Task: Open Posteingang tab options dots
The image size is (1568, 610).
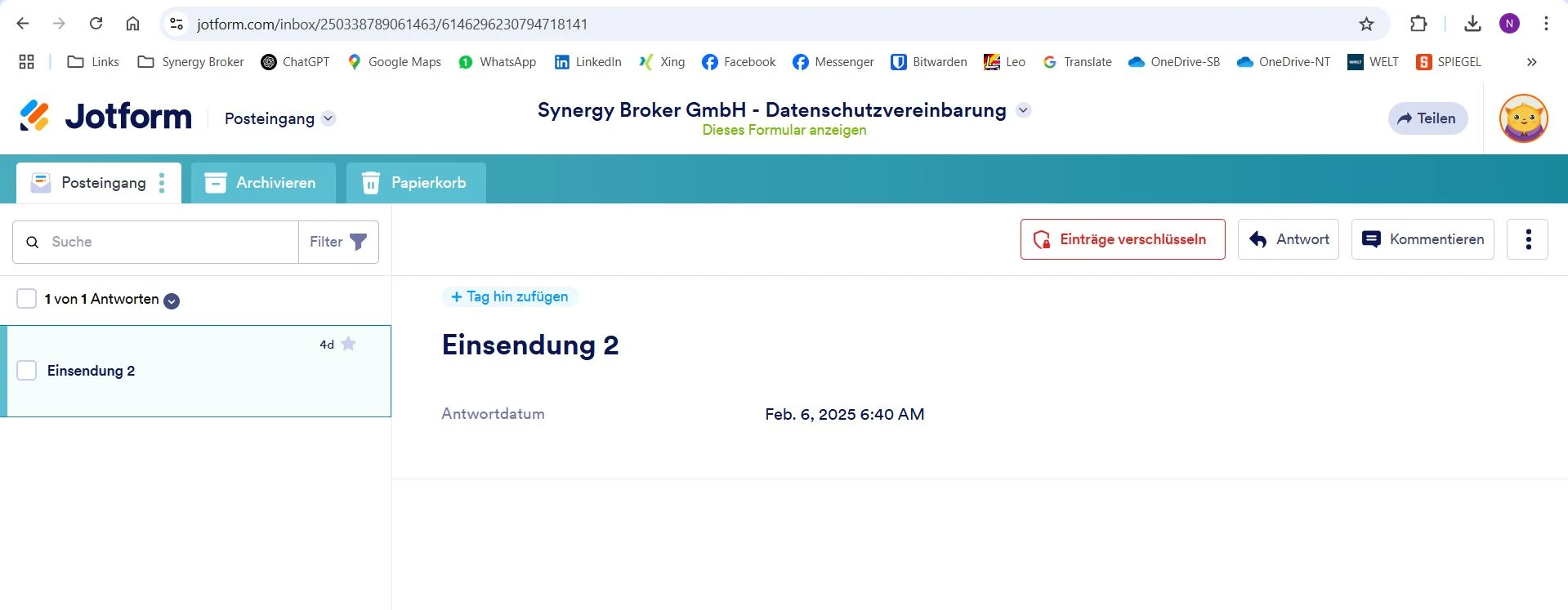Action: 162,183
